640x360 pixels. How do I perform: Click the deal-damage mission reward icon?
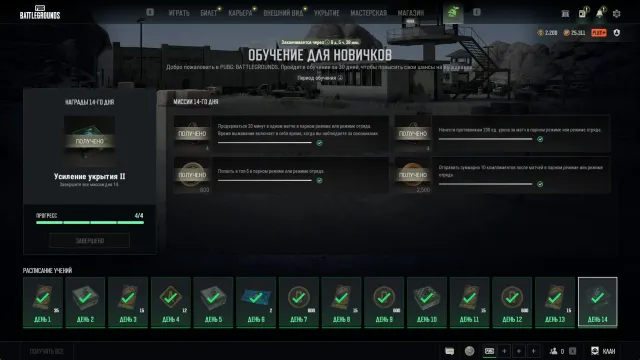click(413, 133)
